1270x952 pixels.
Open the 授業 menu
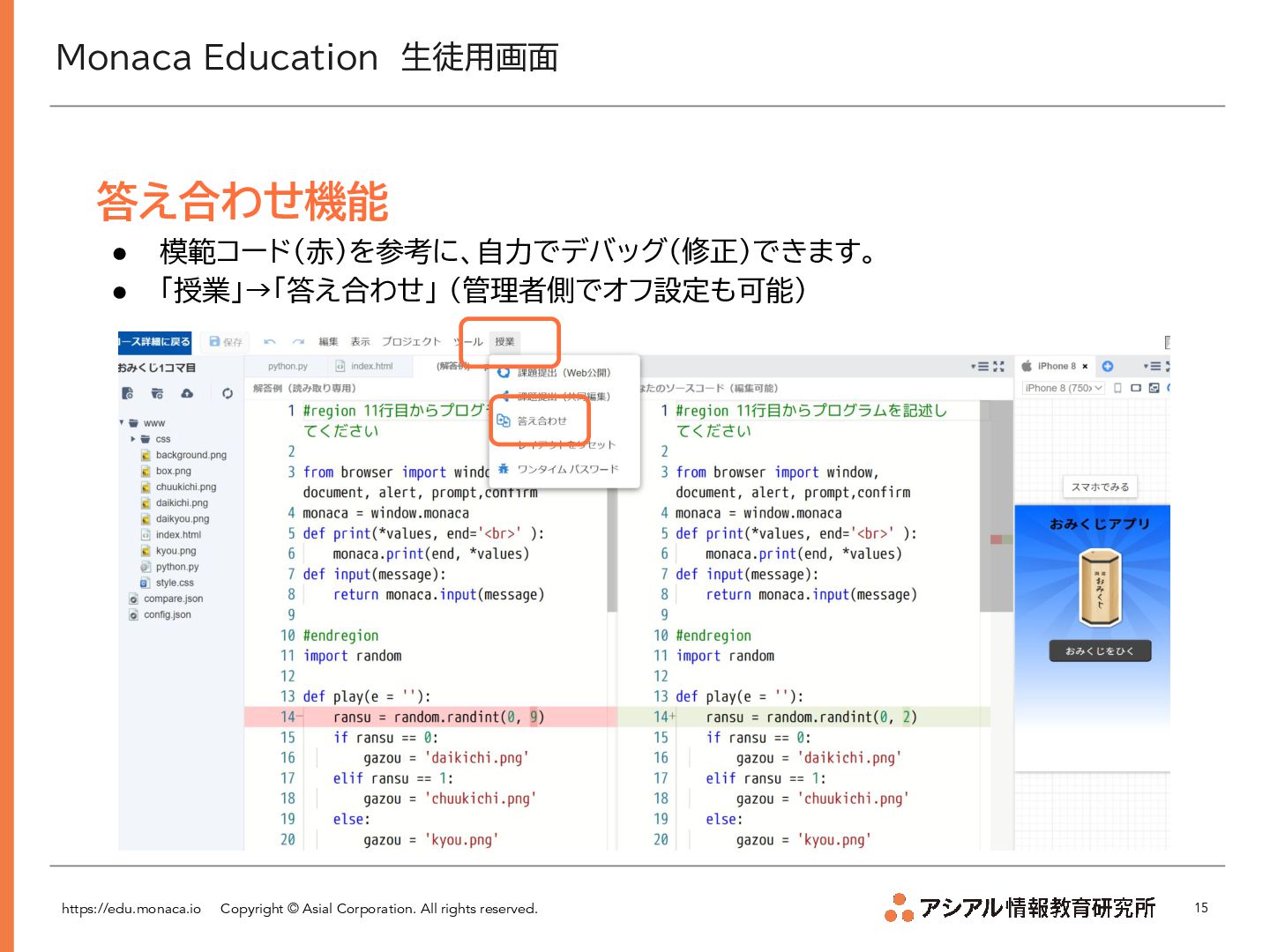coord(505,342)
